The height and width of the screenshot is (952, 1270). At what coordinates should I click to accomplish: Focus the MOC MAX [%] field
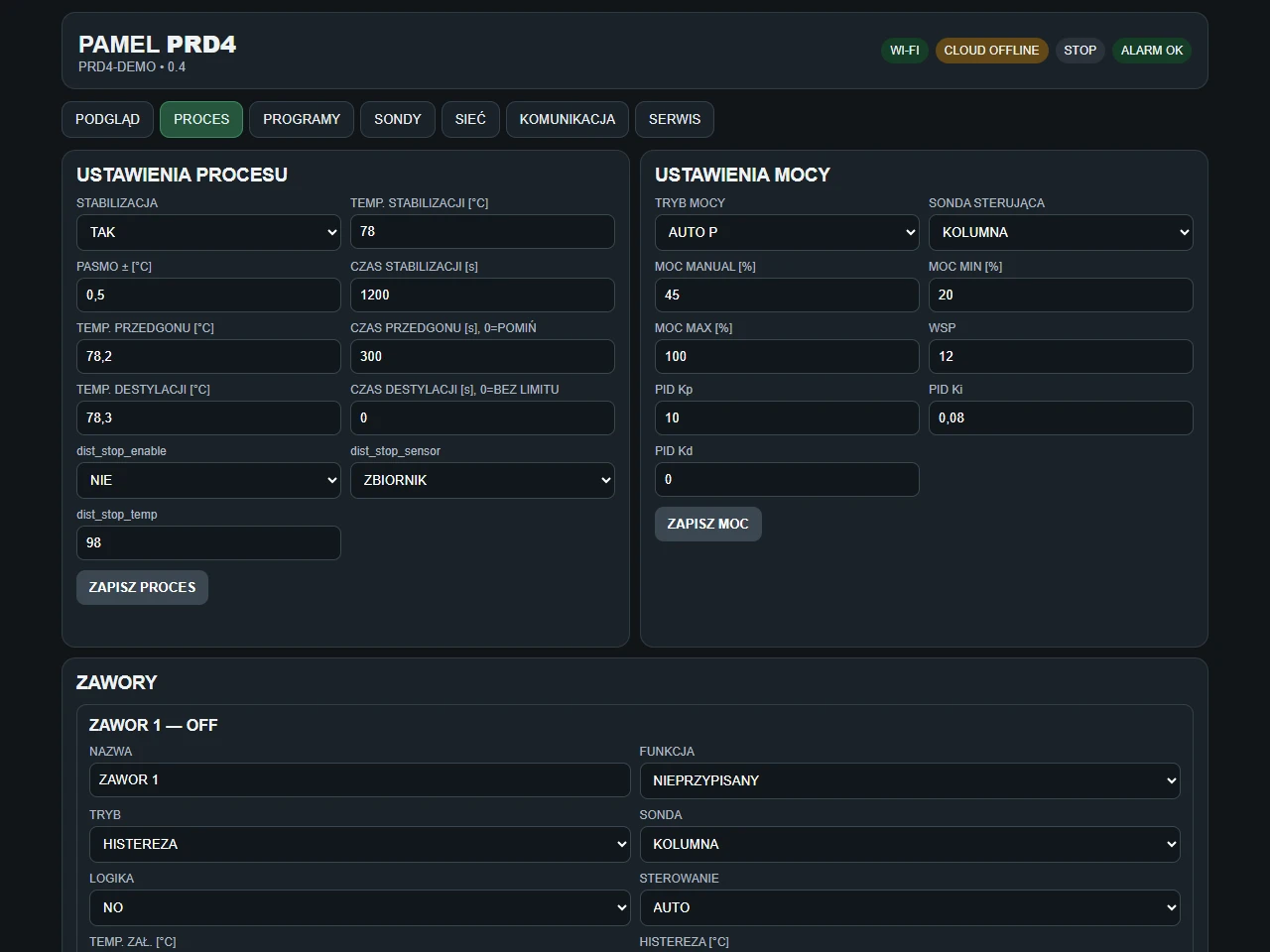(787, 356)
